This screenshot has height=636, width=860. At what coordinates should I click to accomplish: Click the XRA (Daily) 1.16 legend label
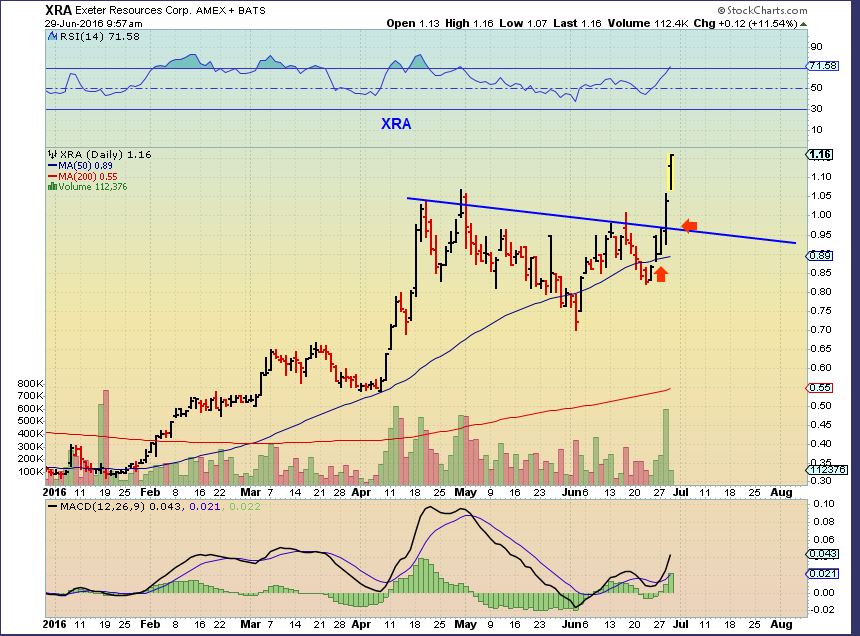coord(105,155)
